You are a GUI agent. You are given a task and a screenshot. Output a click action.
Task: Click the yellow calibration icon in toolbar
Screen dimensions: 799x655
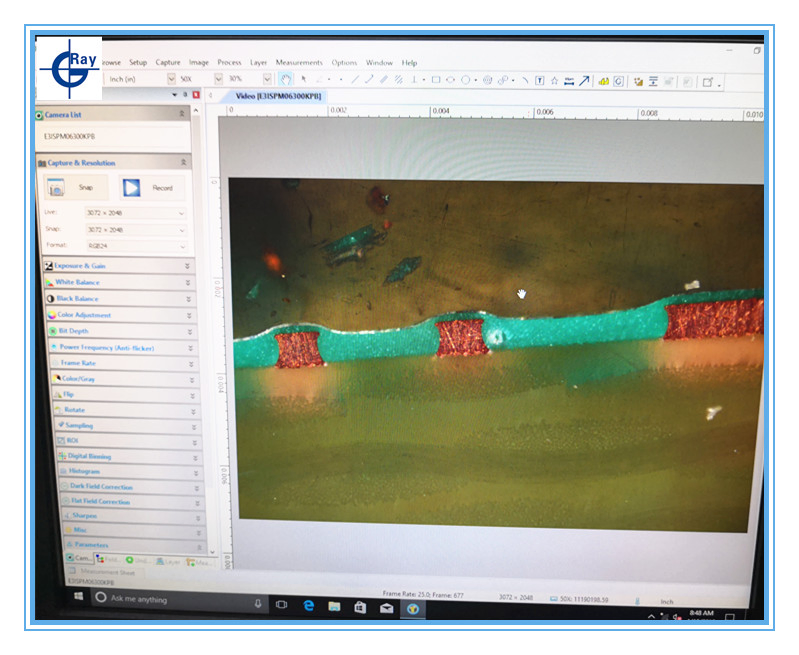click(604, 81)
